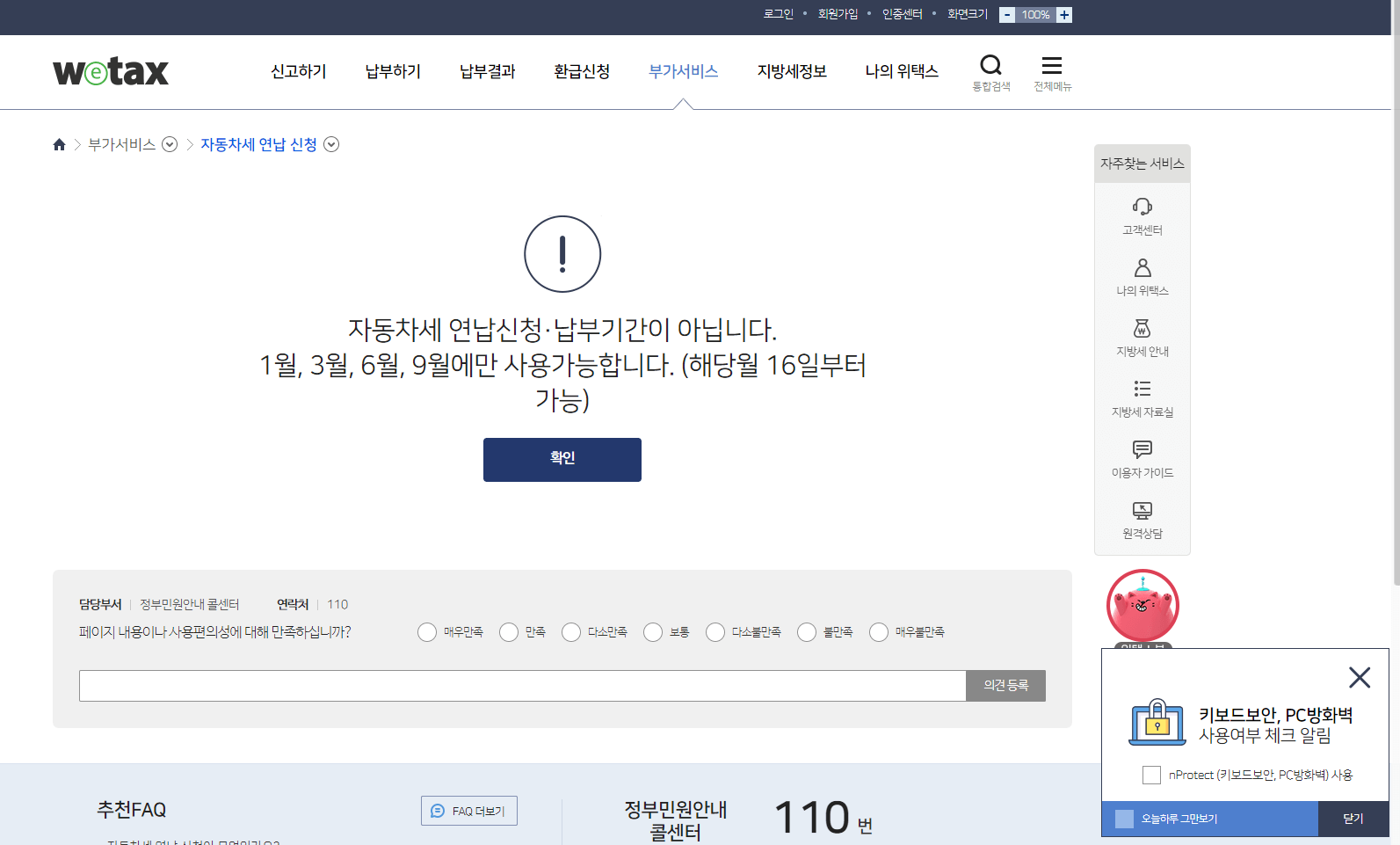Open the 납부하기 menu

pyautogui.click(x=393, y=71)
